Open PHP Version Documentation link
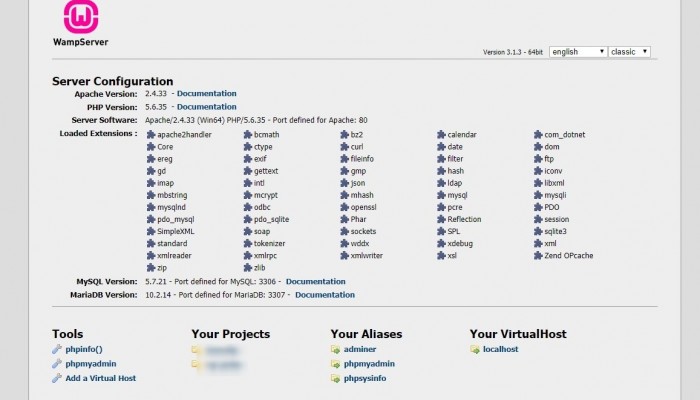The height and width of the screenshot is (400, 700). tap(206, 106)
